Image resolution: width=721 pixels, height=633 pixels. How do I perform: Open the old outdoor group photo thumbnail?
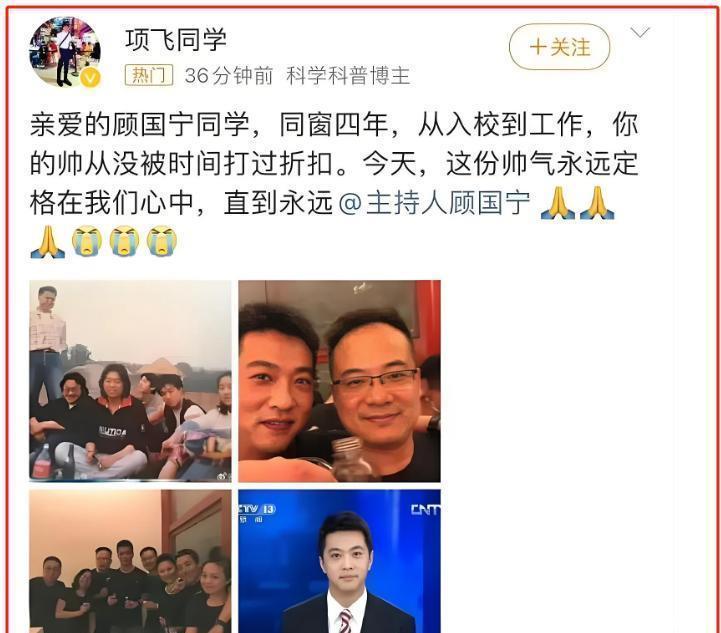coord(131,381)
